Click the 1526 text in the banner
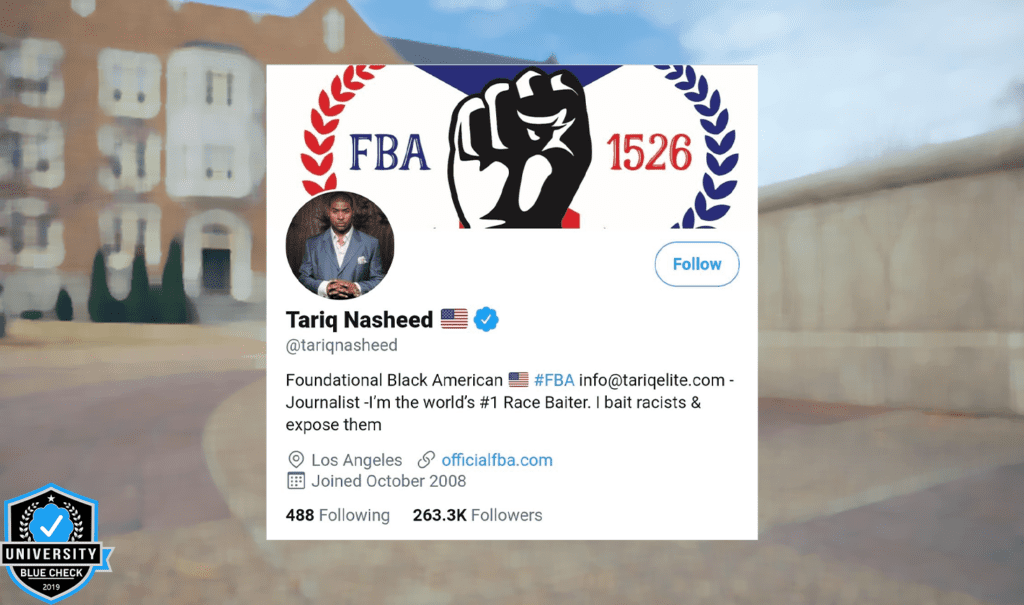Screen dimensions: 1024x605 649,152
